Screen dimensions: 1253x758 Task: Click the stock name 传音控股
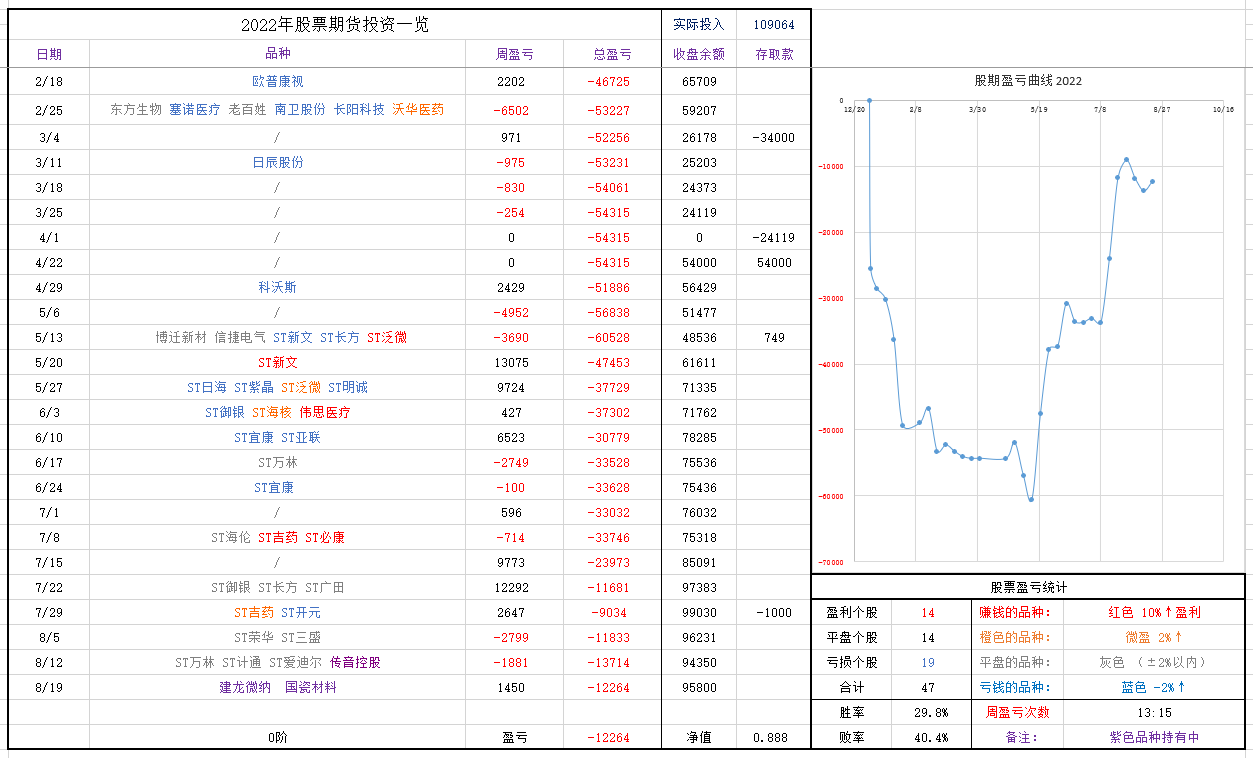[355, 662]
